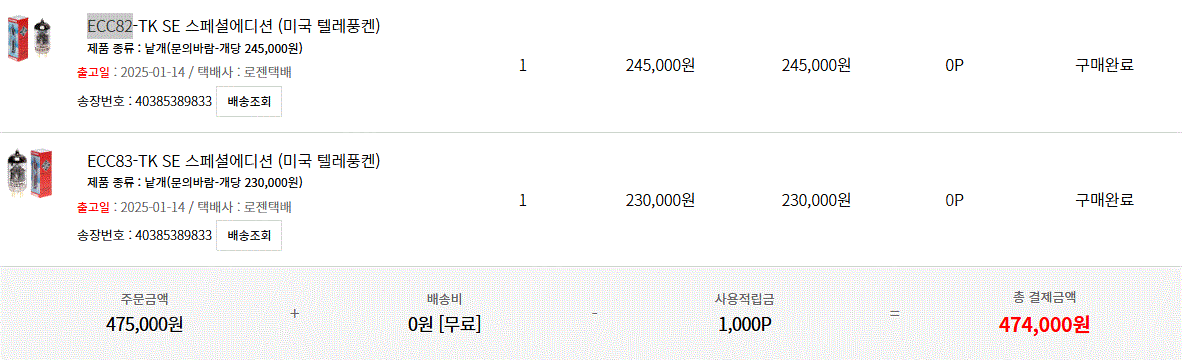Click 구매완료 status in the ECC83 row
Image resolution: width=1182 pixels, height=360 pixels.
(x=1104, y=200)
